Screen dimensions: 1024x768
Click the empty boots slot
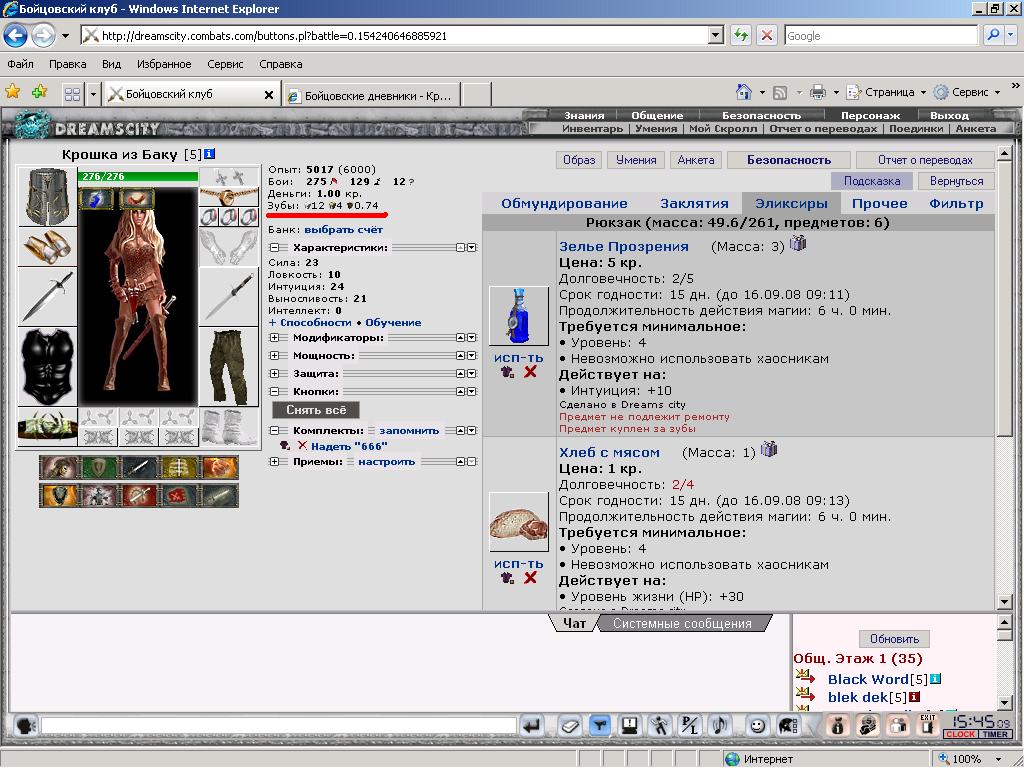229,427
